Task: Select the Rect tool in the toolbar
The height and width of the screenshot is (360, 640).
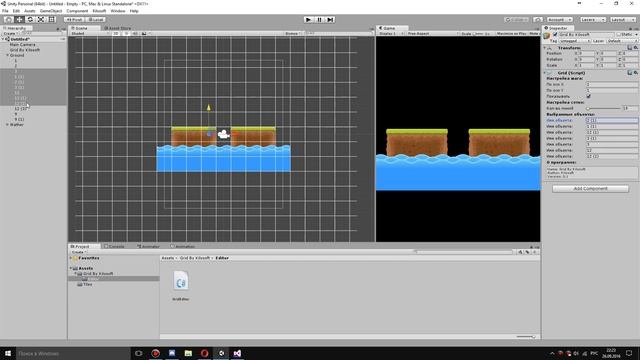Action: 51,20
